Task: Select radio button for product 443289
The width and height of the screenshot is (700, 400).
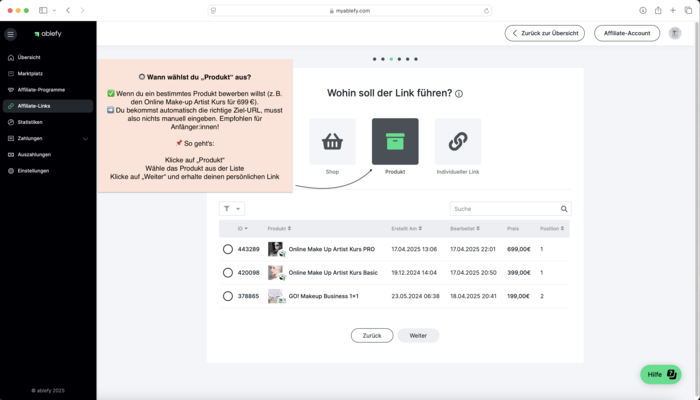Action: pos(228,249)
